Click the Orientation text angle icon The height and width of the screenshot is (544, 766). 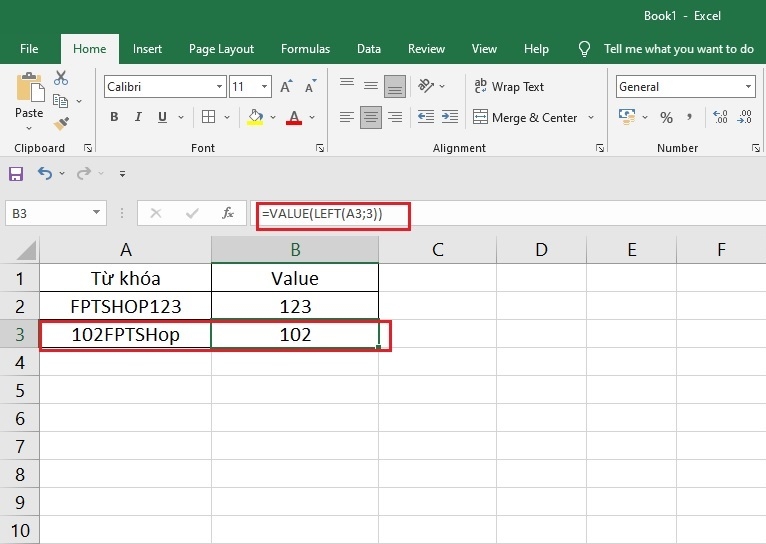pos(426,86)
